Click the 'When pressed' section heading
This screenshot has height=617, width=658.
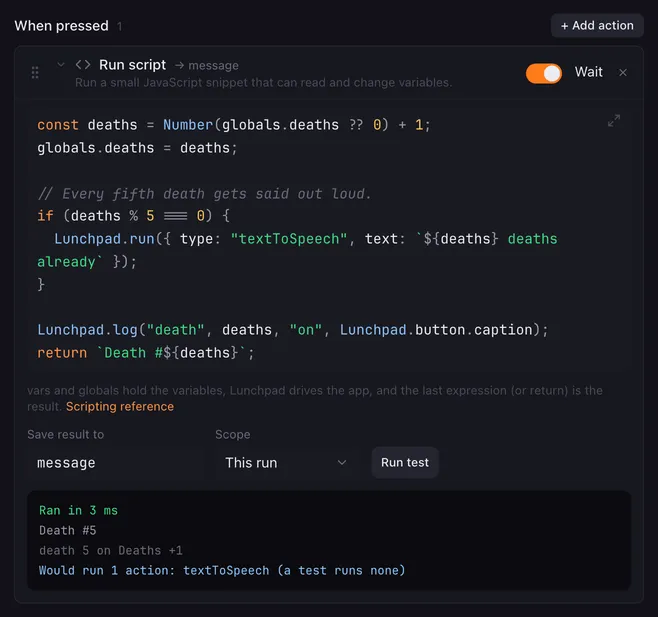tap(61, 26)
